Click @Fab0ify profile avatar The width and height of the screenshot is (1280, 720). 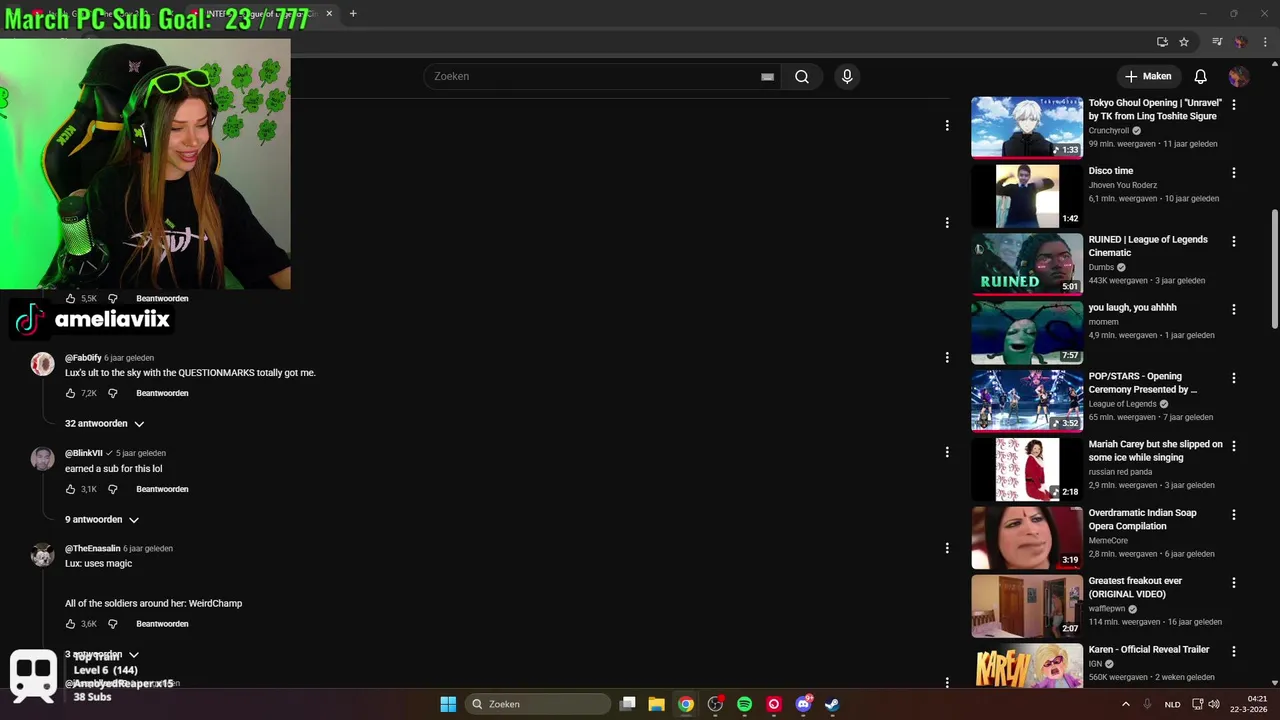(x=42, y=364)
